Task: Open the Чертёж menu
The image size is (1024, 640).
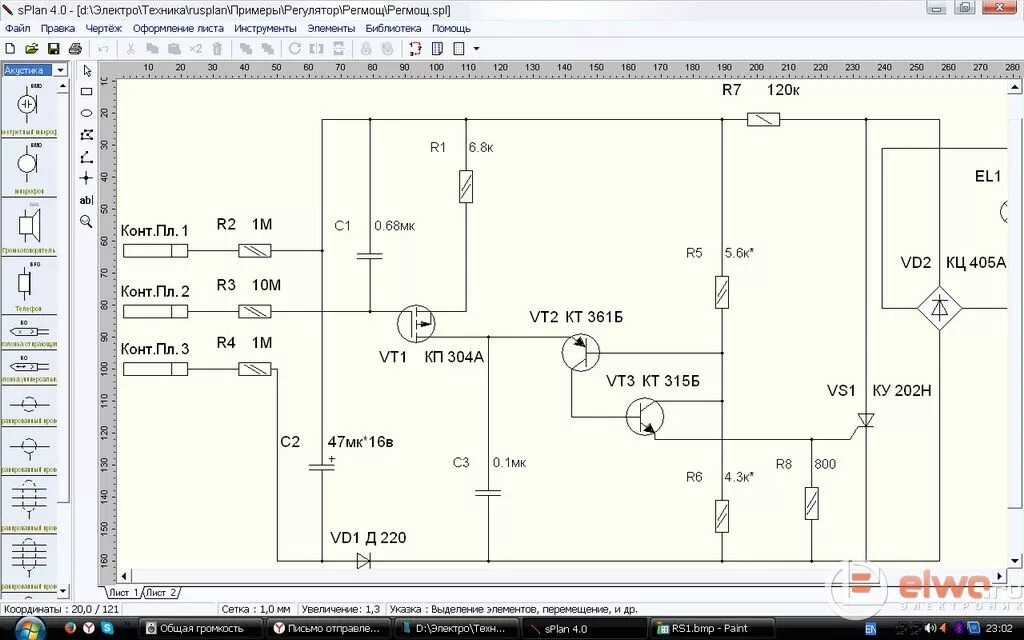Action: pyautogui.click(x=104, y=29)
